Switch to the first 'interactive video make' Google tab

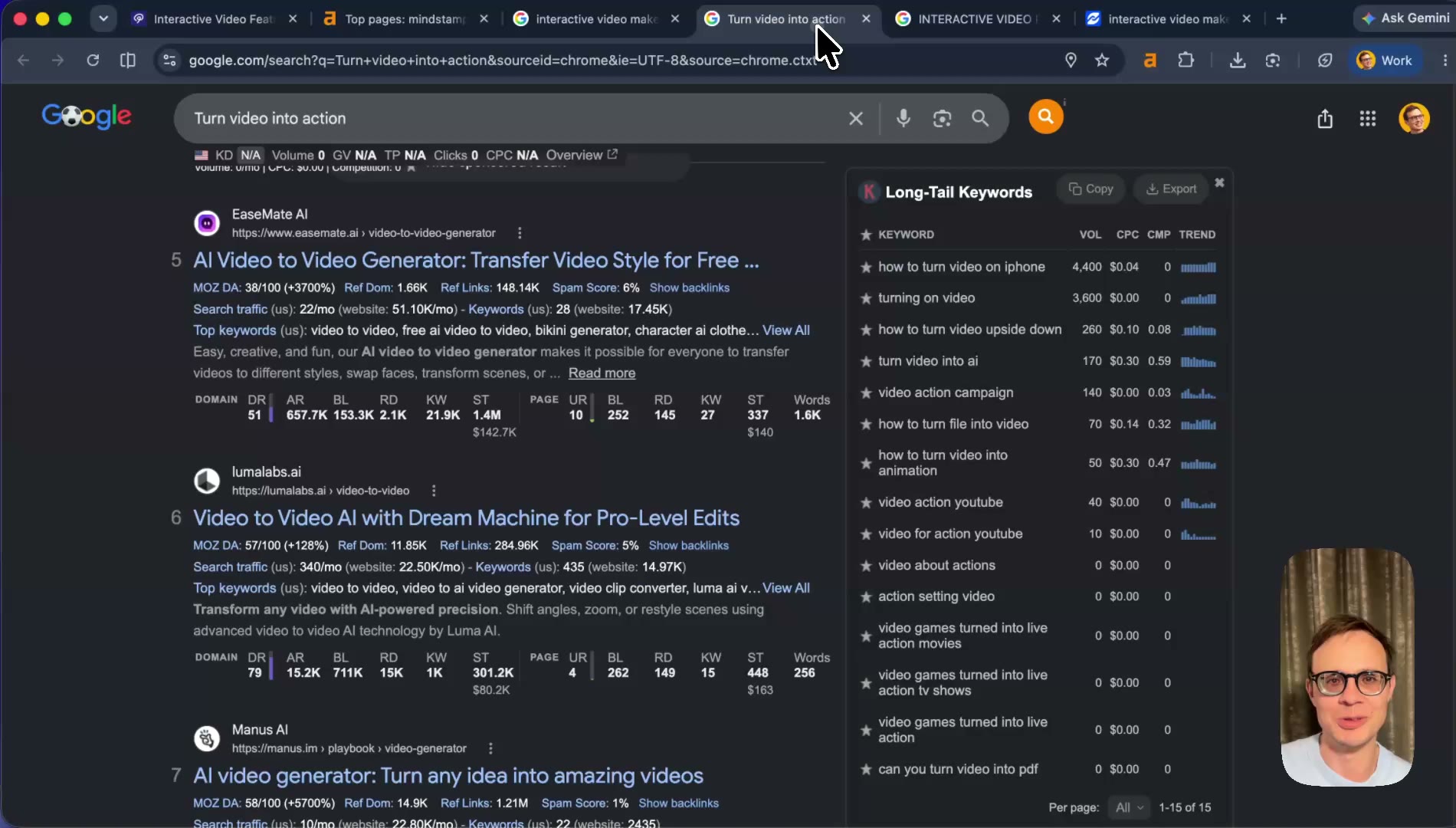pyautogui.click(x=596, y=18)
